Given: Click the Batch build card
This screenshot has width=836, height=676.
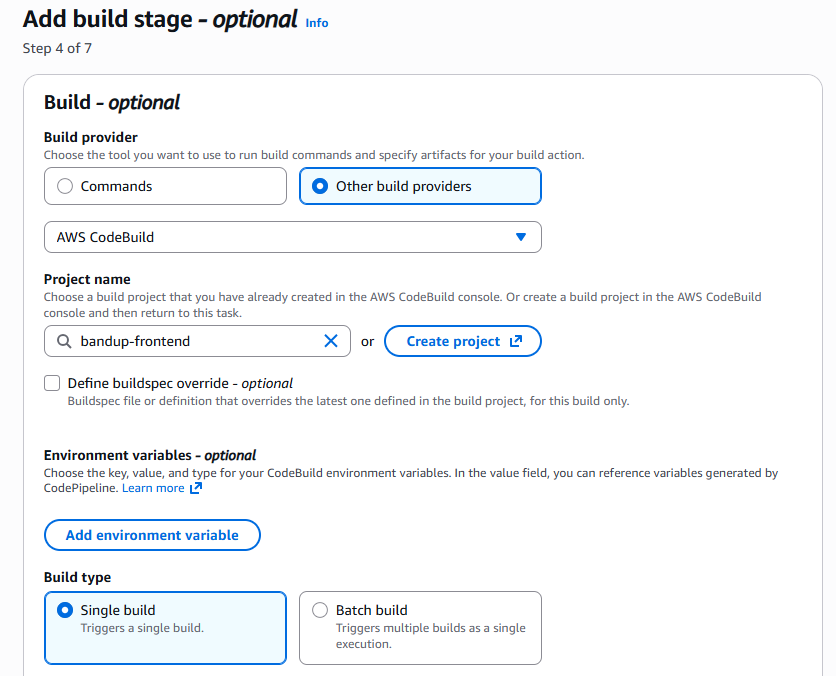Looking at the screenshot, I should (420, 628).
